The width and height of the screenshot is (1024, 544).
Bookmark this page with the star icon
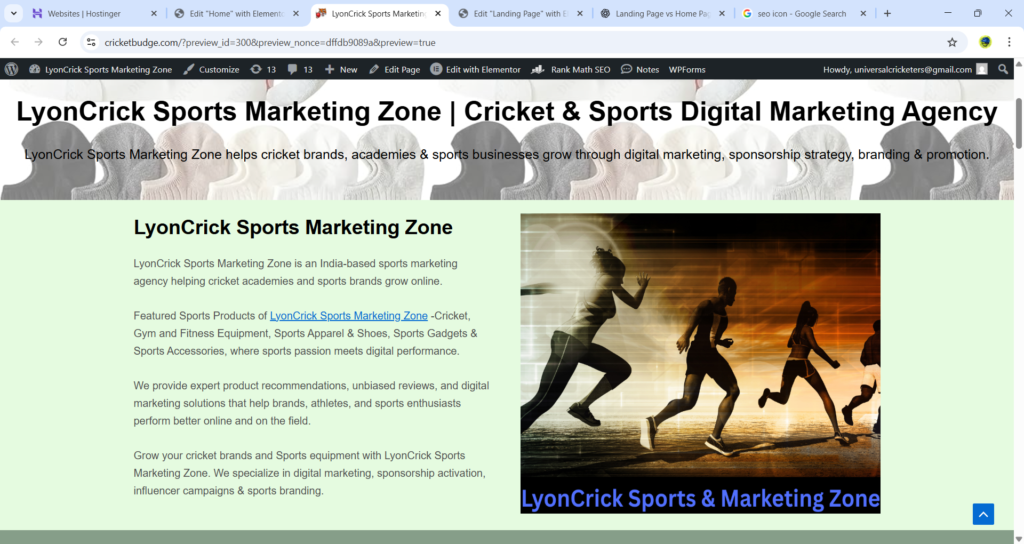coord(952,42)
